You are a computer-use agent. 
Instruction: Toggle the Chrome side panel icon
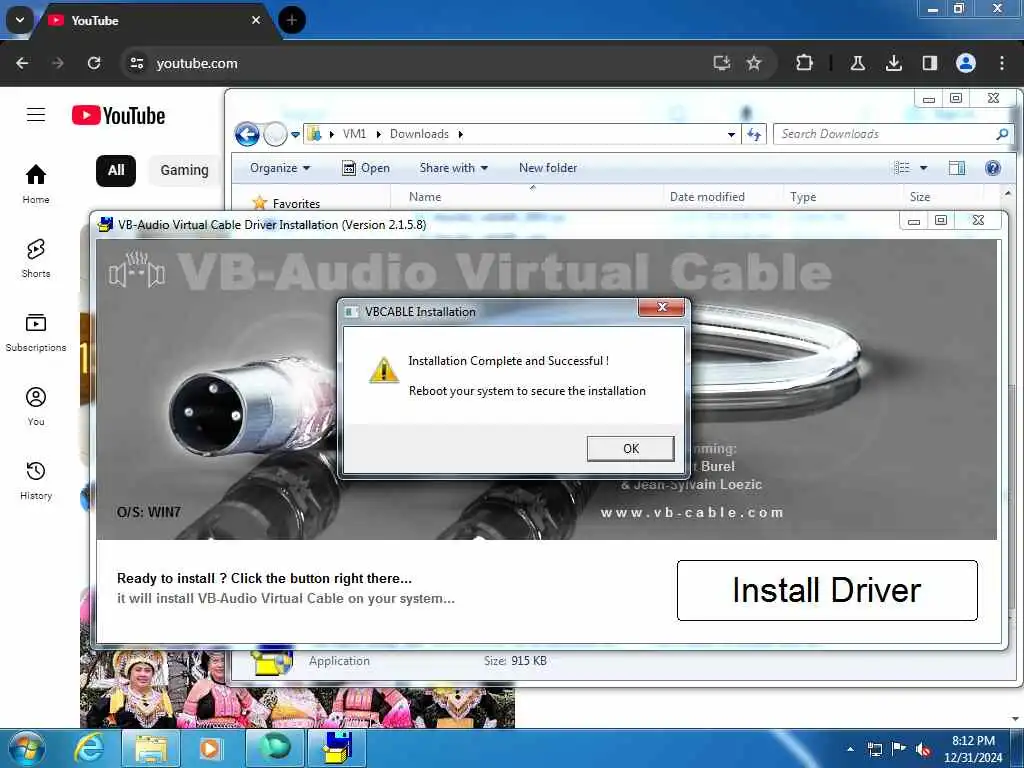point(930,63)
